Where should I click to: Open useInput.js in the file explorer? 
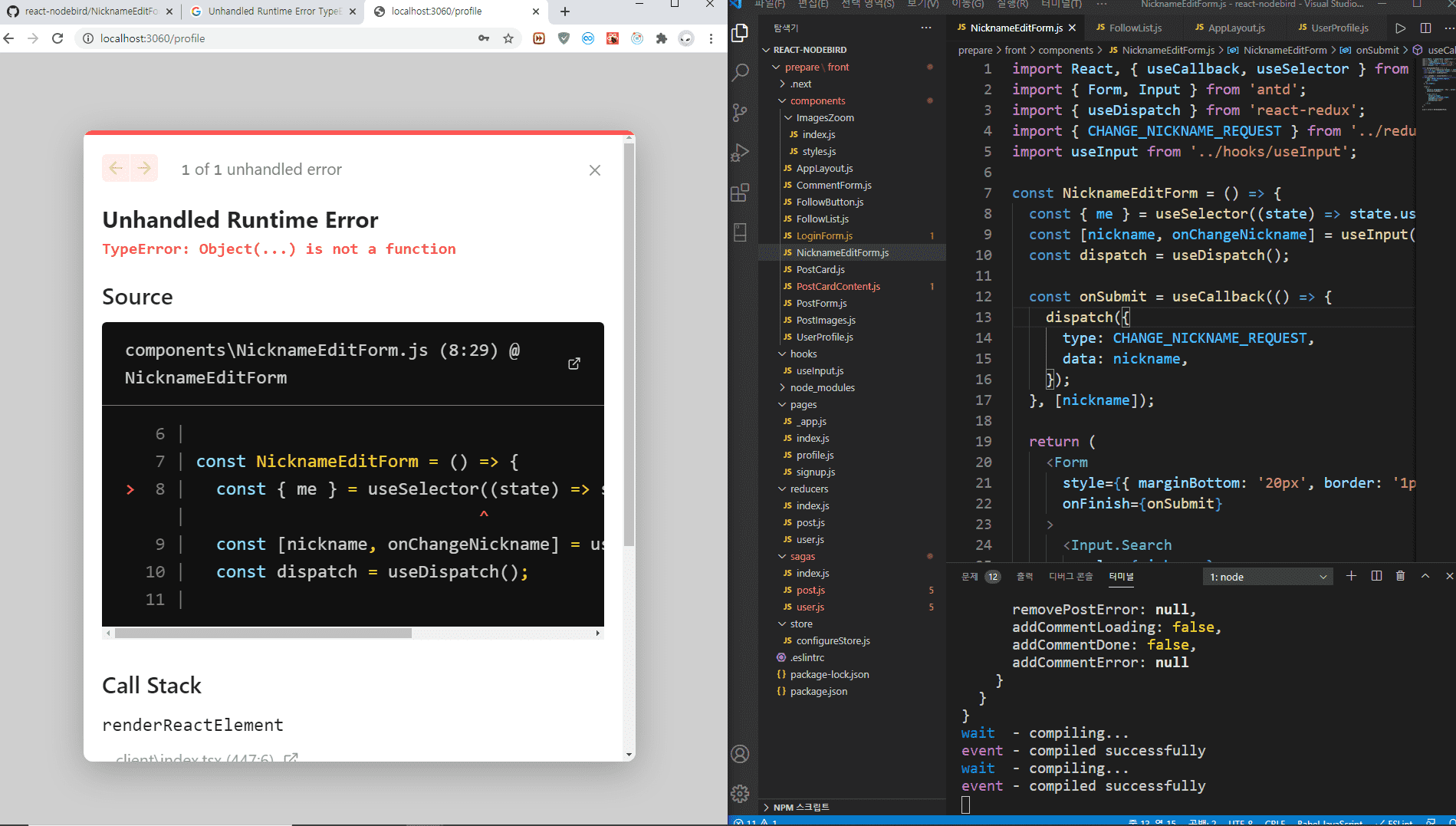[820, 370]
